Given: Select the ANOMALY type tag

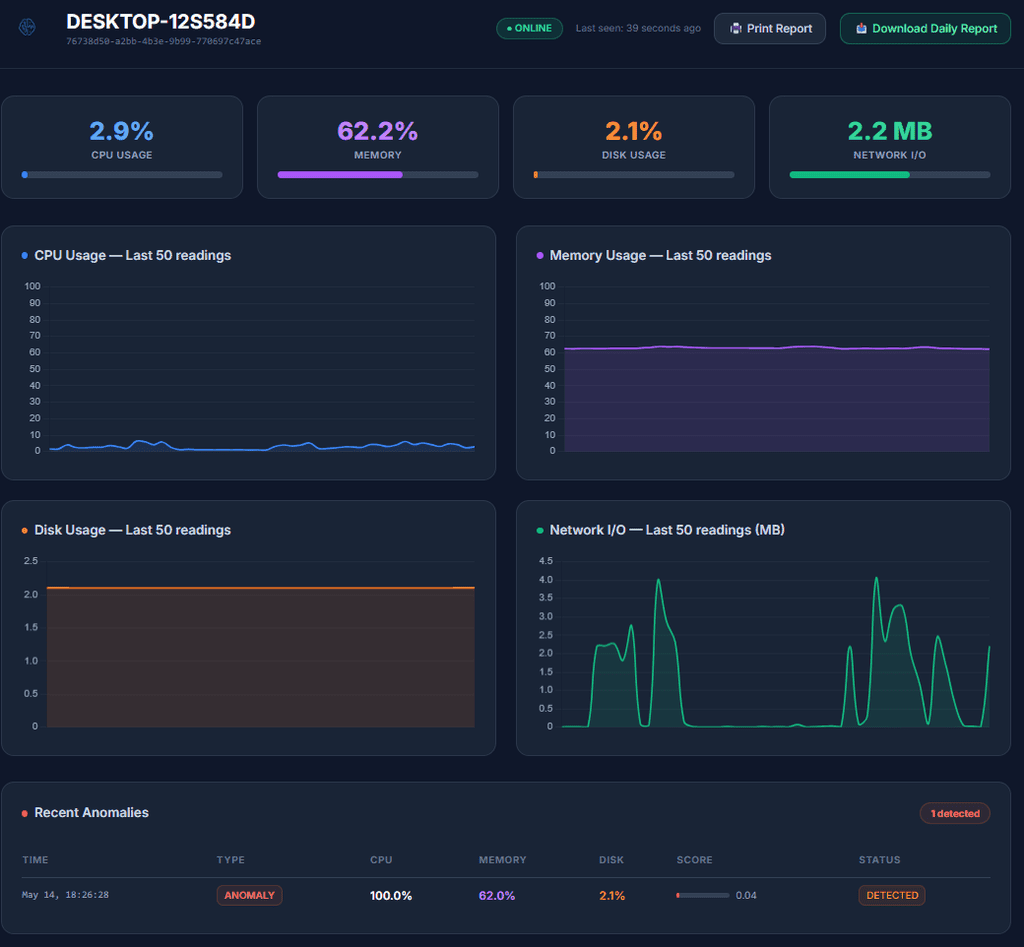Looking at the screenshot, I should (x=249, y=895).
